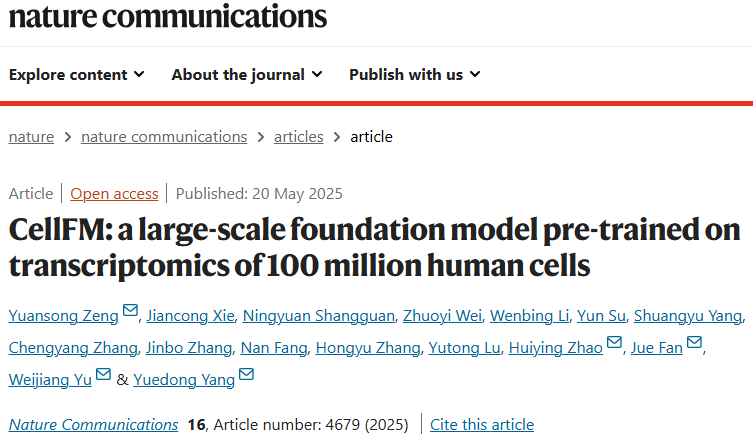The image size is (753, 447).
Task: Open author Yutong Lu's details
Action: pos(464,348)
